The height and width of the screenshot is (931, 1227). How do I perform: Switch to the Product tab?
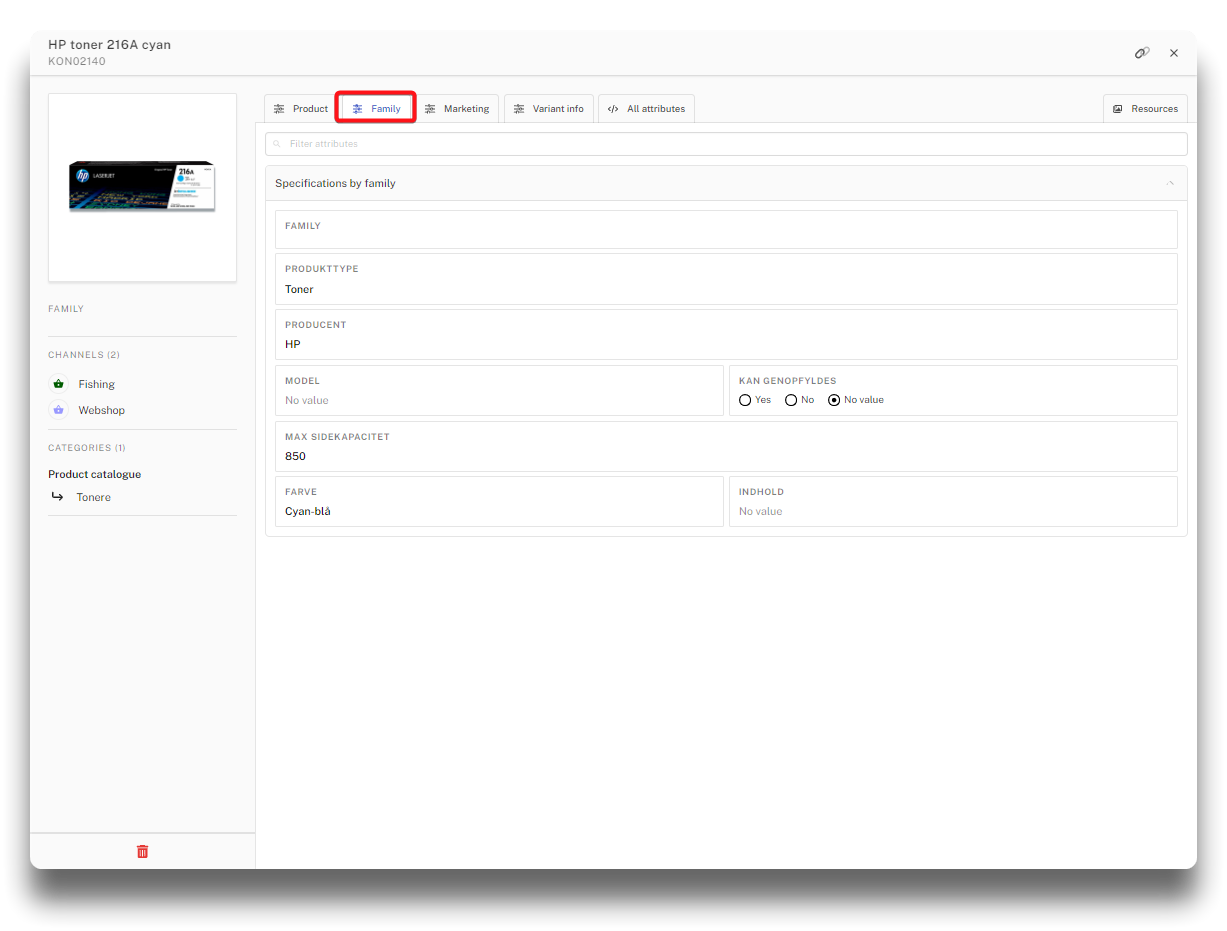[x=300, y=109]
